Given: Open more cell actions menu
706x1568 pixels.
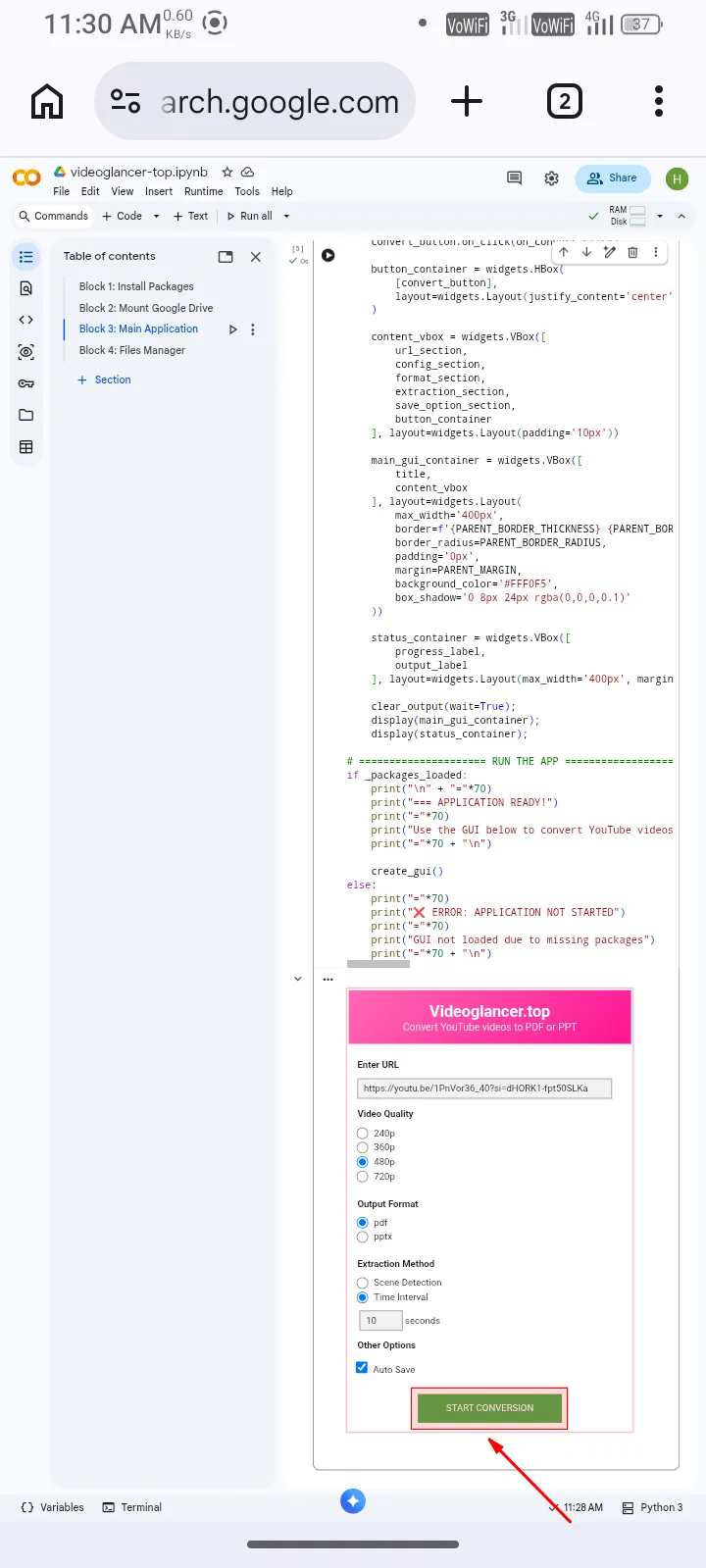Looking at the screenshot, I should (x=656, y=252).
